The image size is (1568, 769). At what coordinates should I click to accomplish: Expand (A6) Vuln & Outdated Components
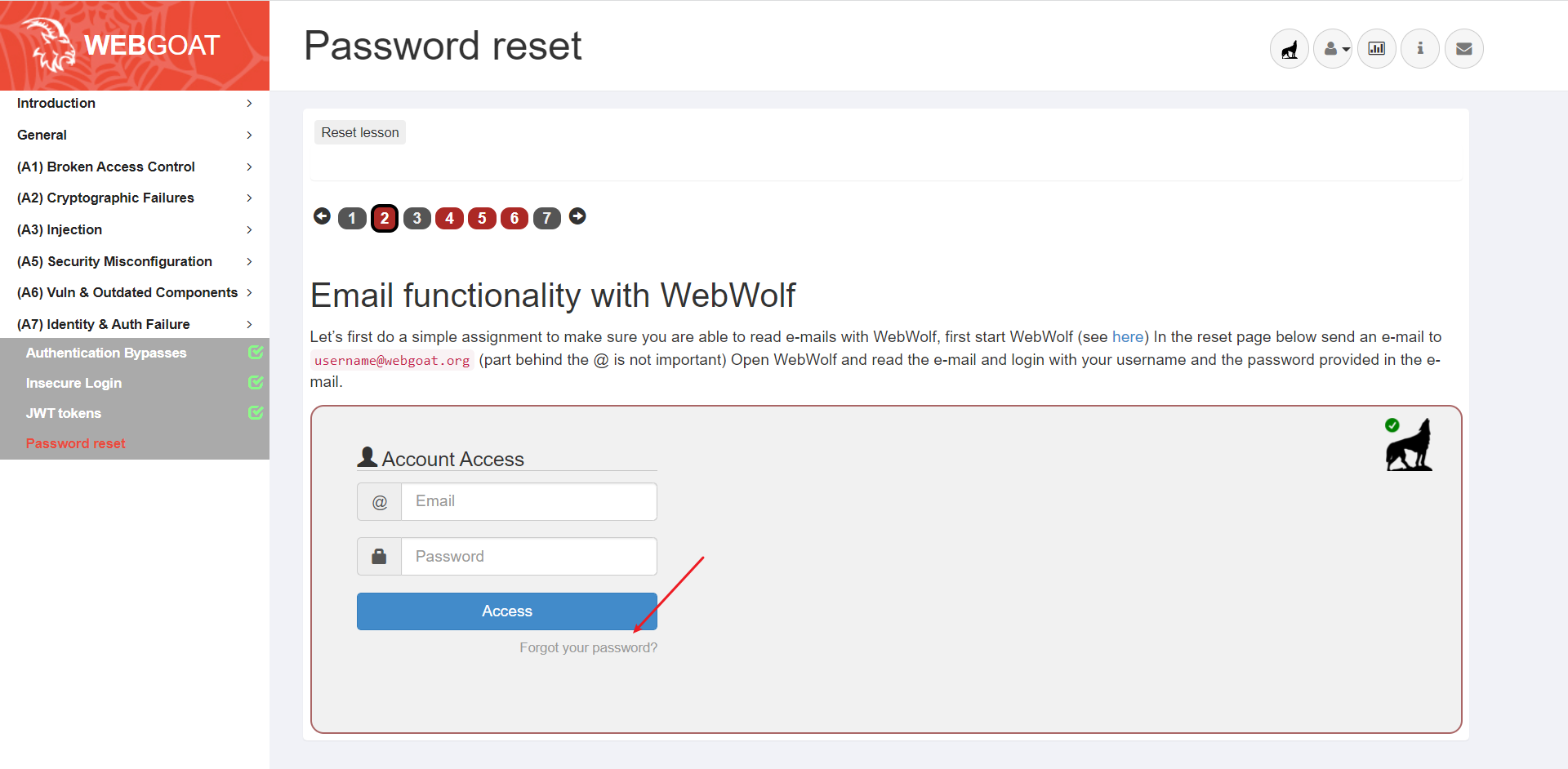point(135,292)
